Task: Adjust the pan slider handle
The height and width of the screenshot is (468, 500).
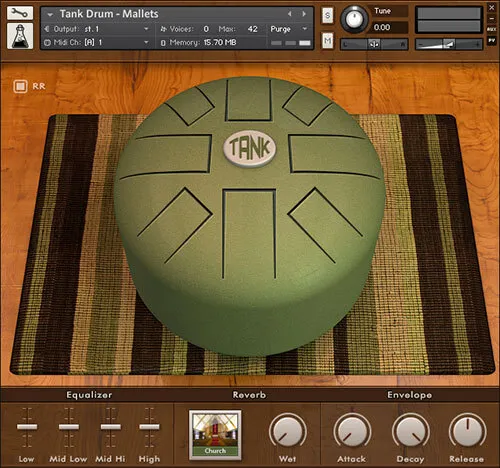Action: [x=374, y=44]
